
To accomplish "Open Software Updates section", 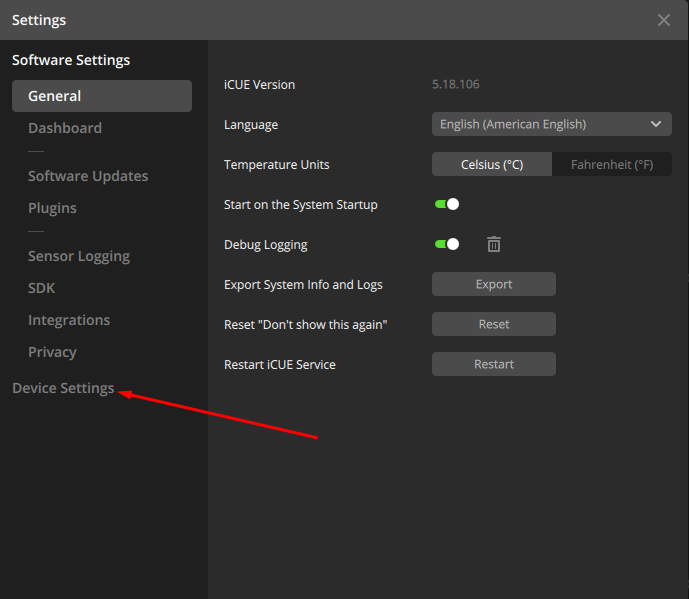I will 88,176.
